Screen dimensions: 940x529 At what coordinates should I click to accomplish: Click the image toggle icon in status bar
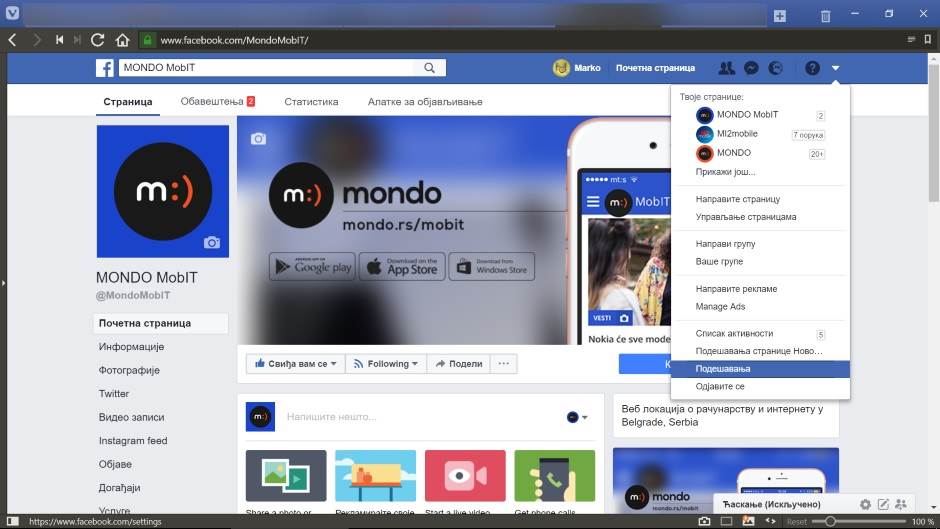pos(748,522)
